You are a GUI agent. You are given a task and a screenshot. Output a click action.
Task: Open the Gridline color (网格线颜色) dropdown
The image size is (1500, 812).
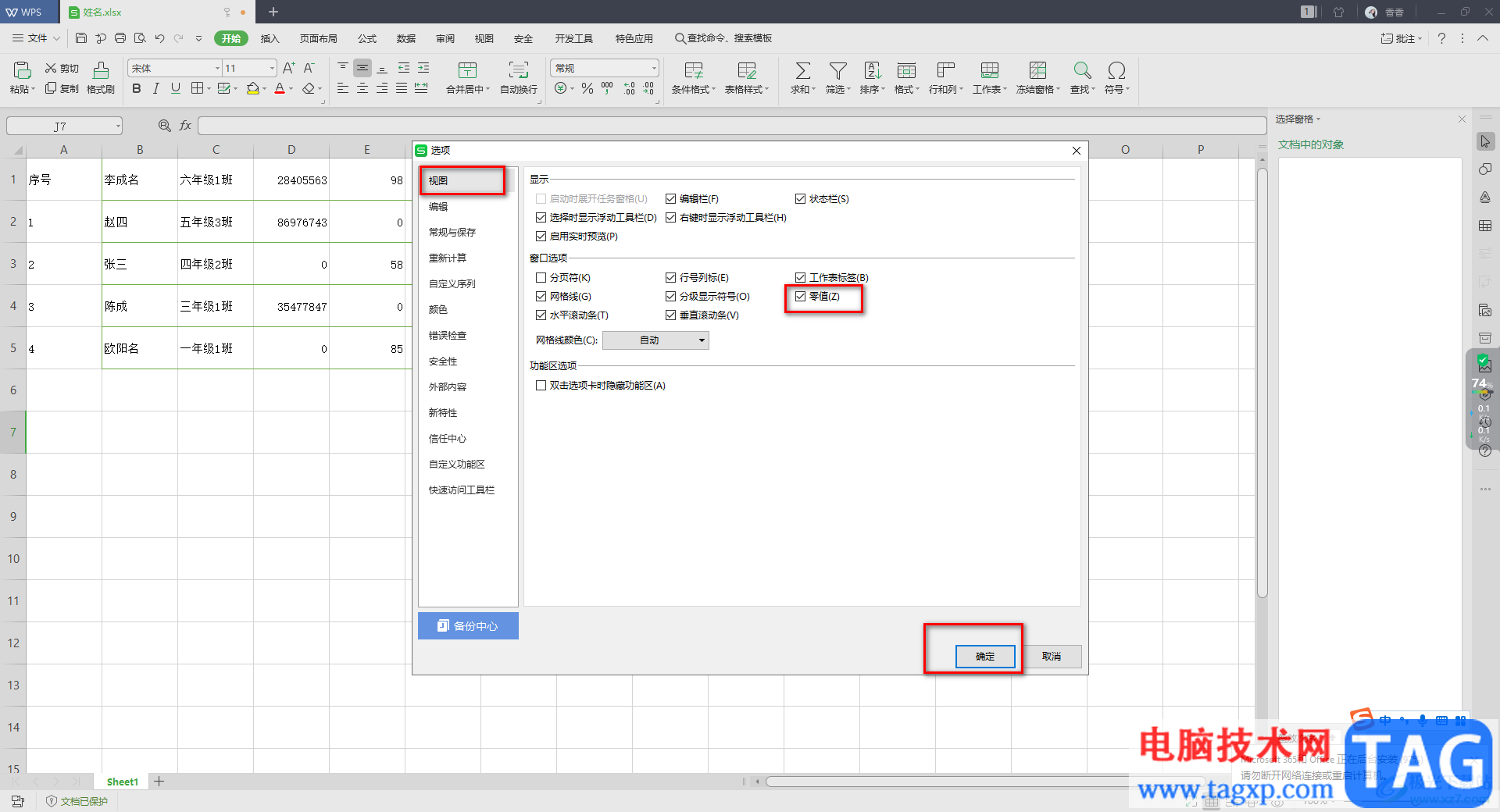click(655, 340)
